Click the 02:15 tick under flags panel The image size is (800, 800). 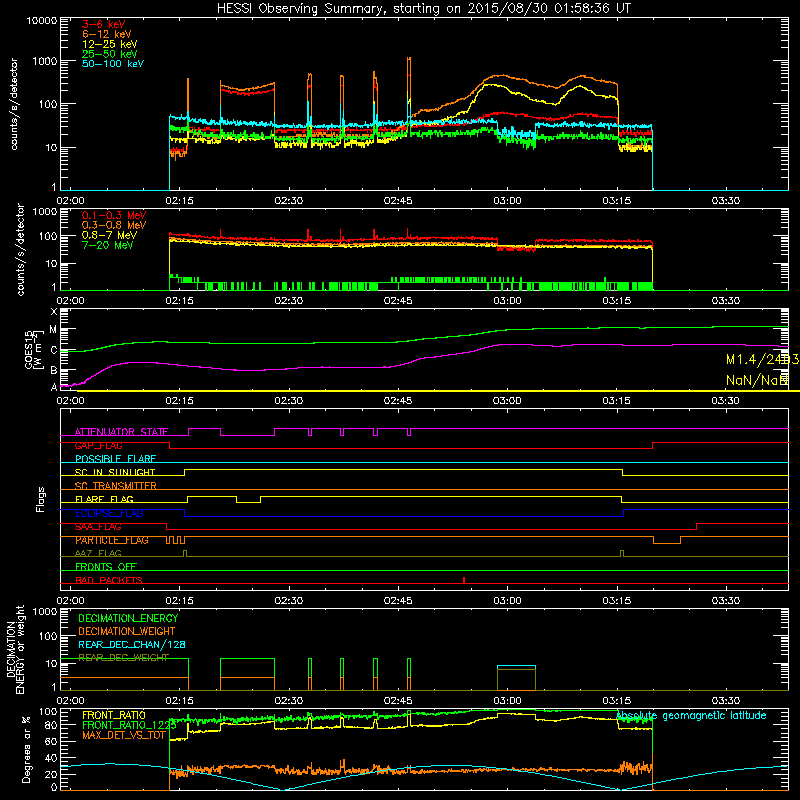point(180,601)
